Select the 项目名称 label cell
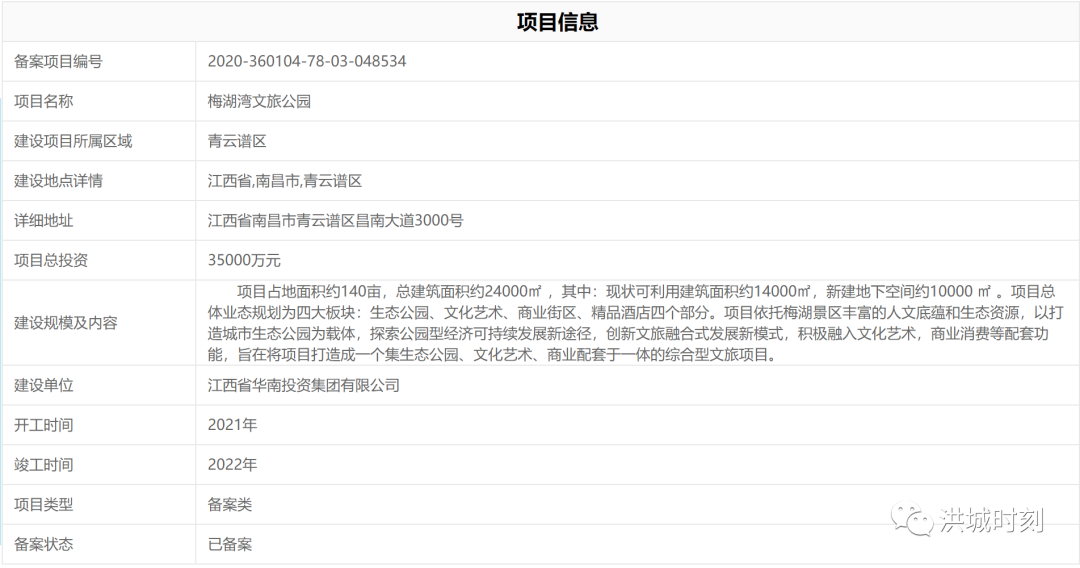Screen dimensions: 1080x568 pyautogui.click(x=43, y=101)
